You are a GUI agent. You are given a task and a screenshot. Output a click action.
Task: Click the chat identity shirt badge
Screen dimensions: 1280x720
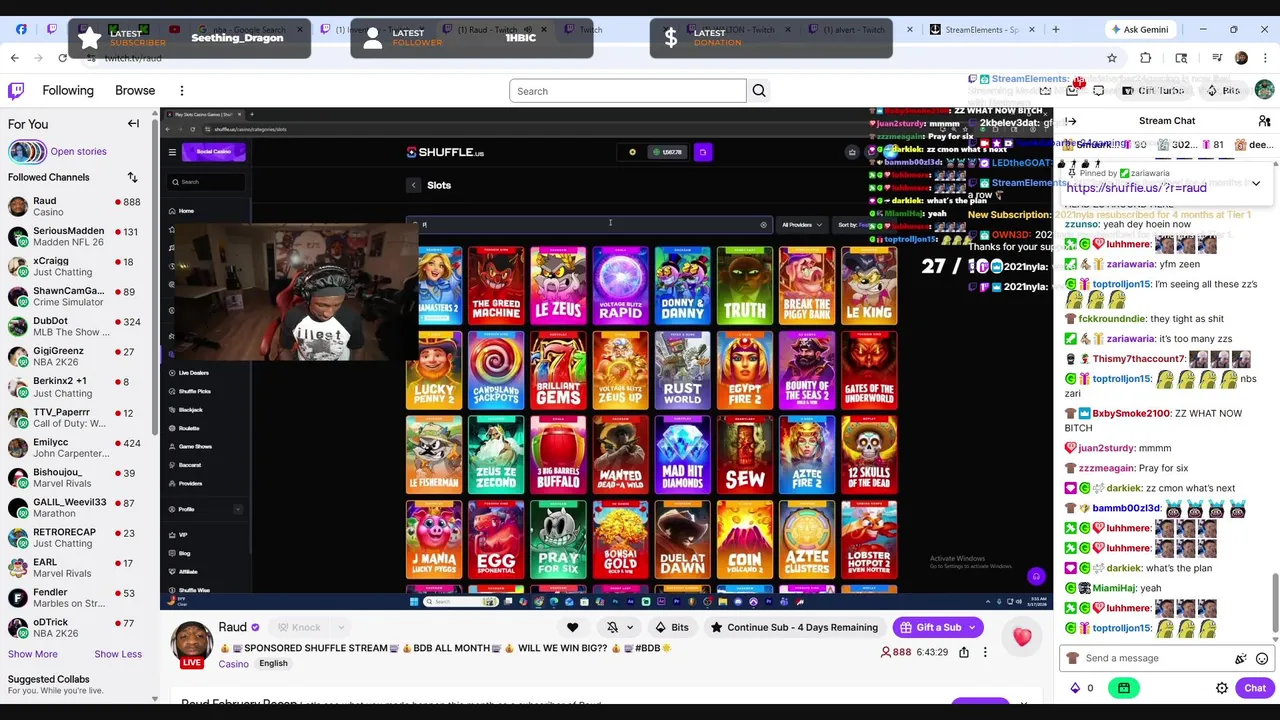click(1073, 658)
